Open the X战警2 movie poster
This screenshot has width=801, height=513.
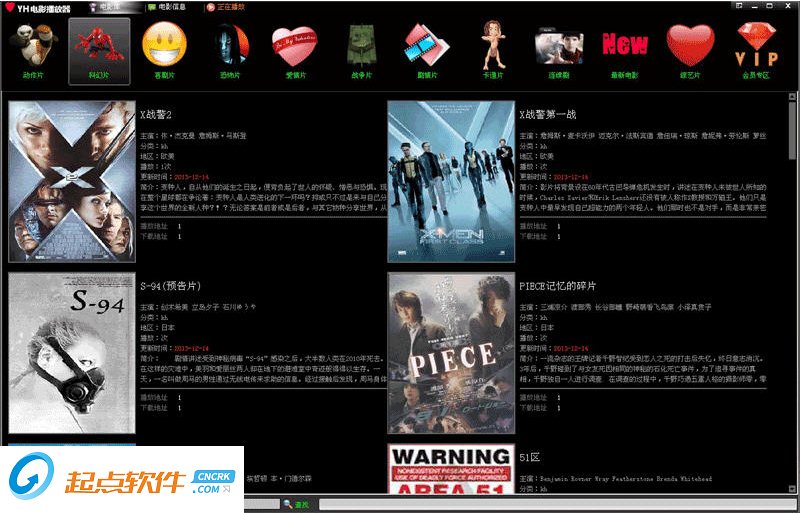point(72,181)
